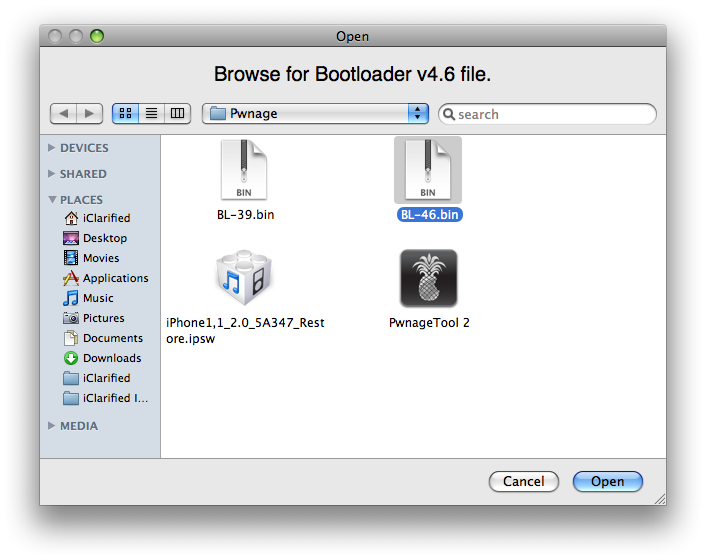
Task: Open the Documents sidebar item
Action: pos(112,338)
